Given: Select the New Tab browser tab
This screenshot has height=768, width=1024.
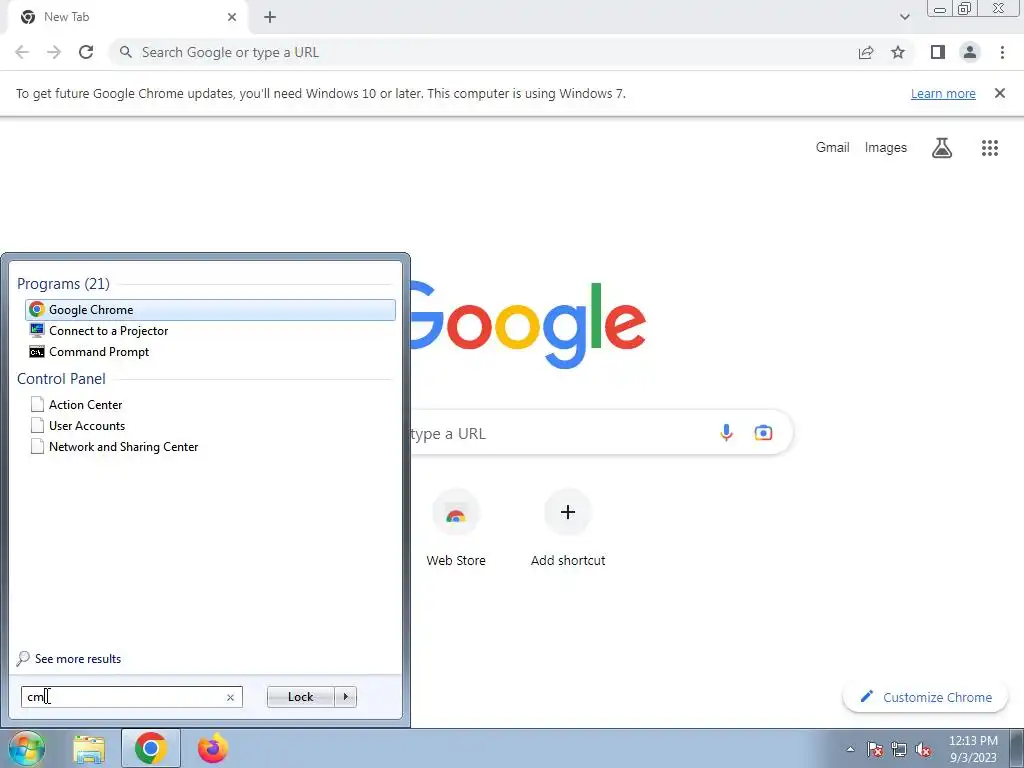Looking at the screenshot, I should click(127, 18).
